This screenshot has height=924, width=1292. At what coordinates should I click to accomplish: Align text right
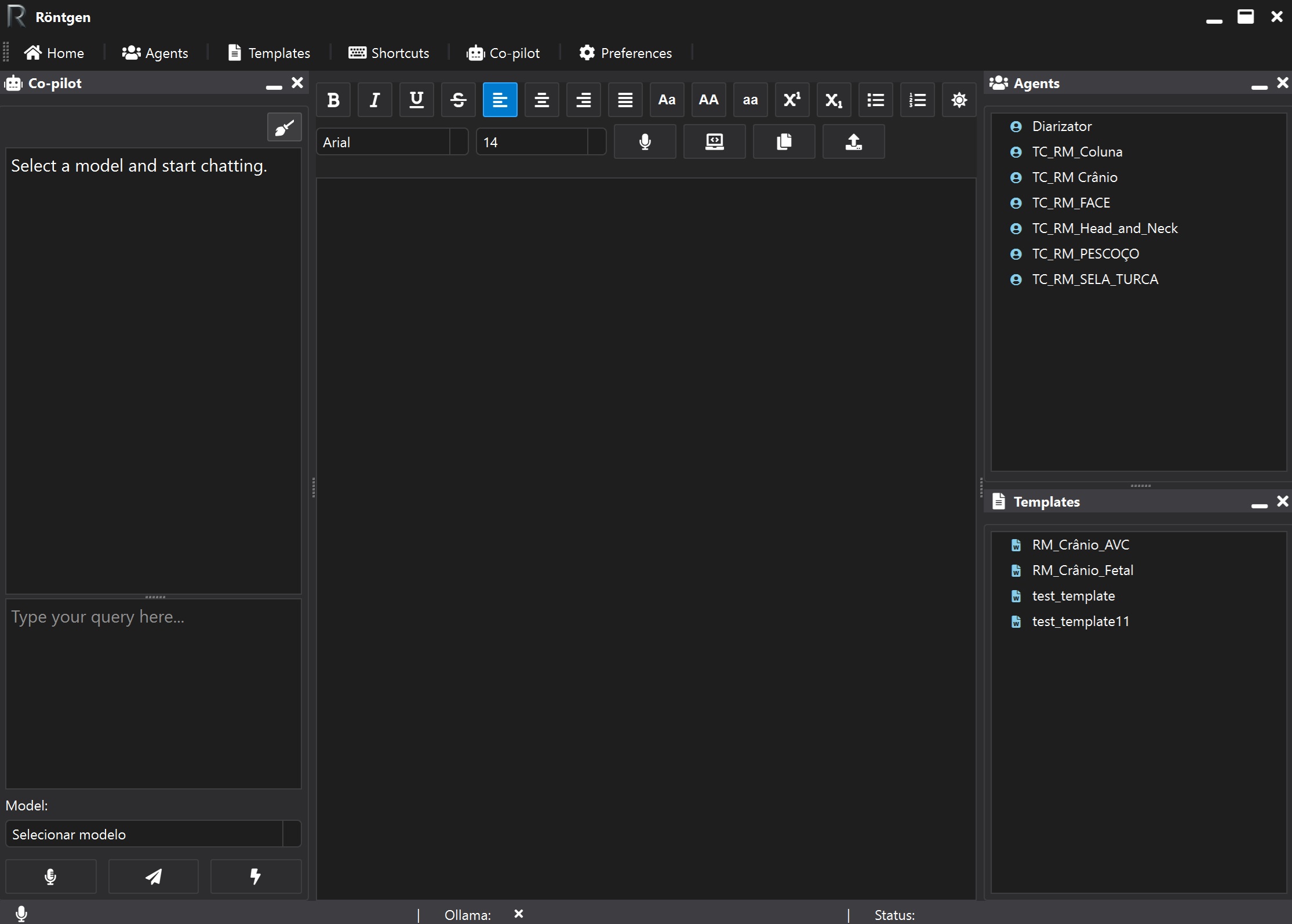[x=584, y=100]
